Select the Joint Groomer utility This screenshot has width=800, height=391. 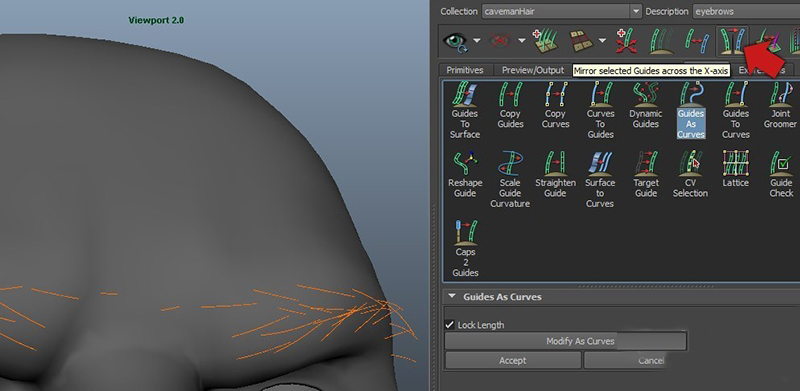coord(780,105)
